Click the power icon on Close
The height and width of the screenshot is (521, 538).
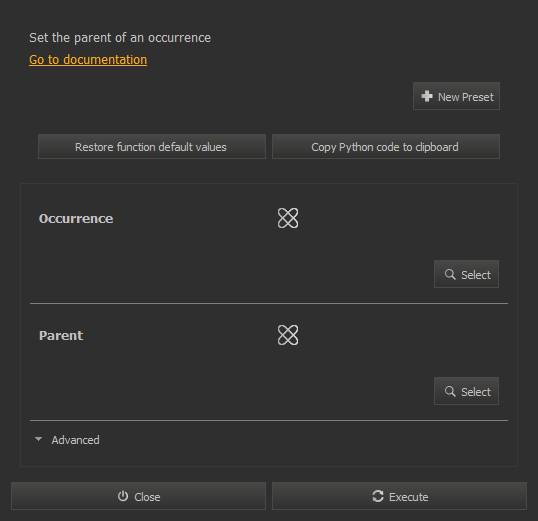point(123,496)
